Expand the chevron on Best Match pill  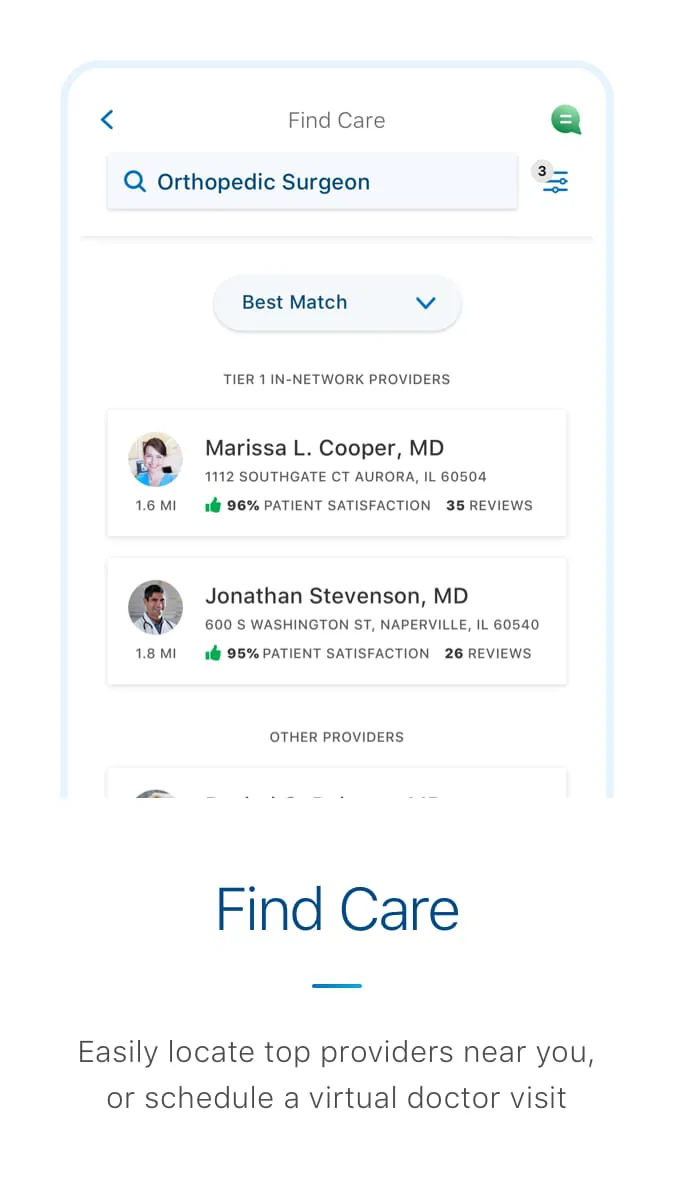(425, 303)
